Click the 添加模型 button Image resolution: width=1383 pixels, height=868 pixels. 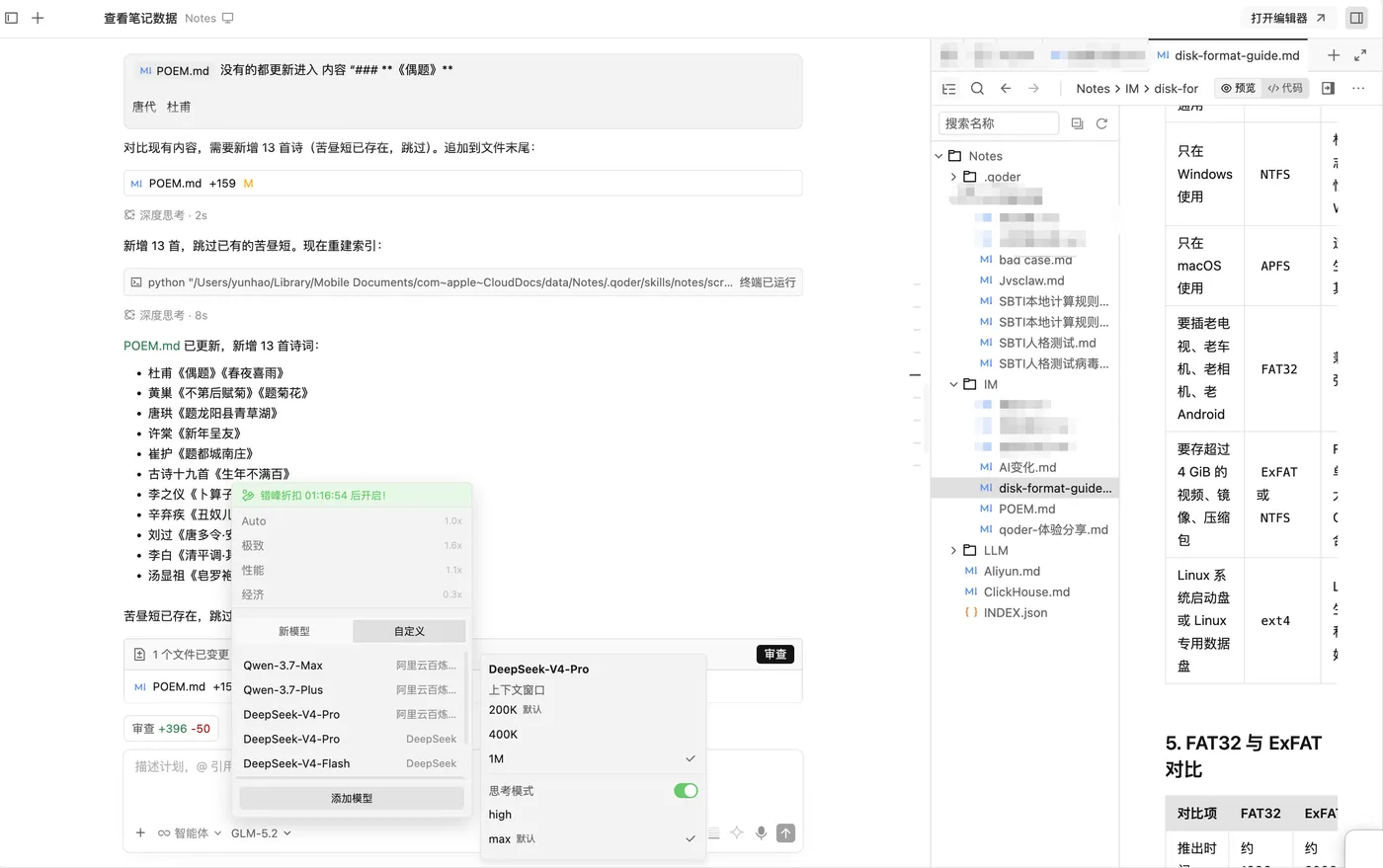352,798
